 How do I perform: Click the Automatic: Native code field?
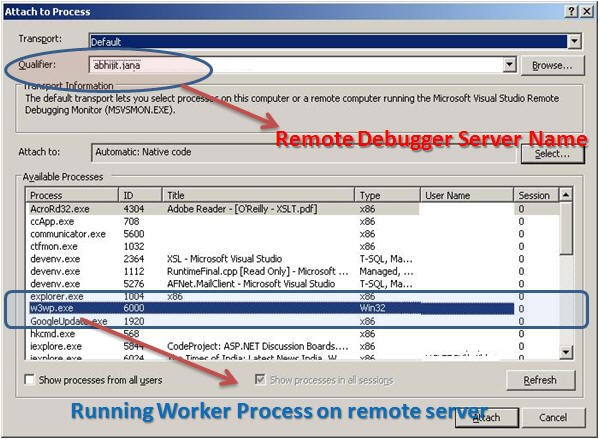point(304,152)
